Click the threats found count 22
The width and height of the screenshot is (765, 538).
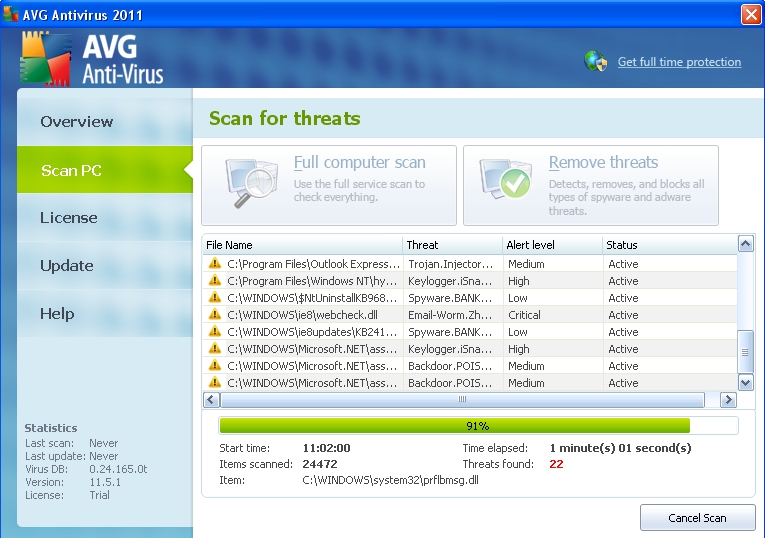[x=556, y=464]
